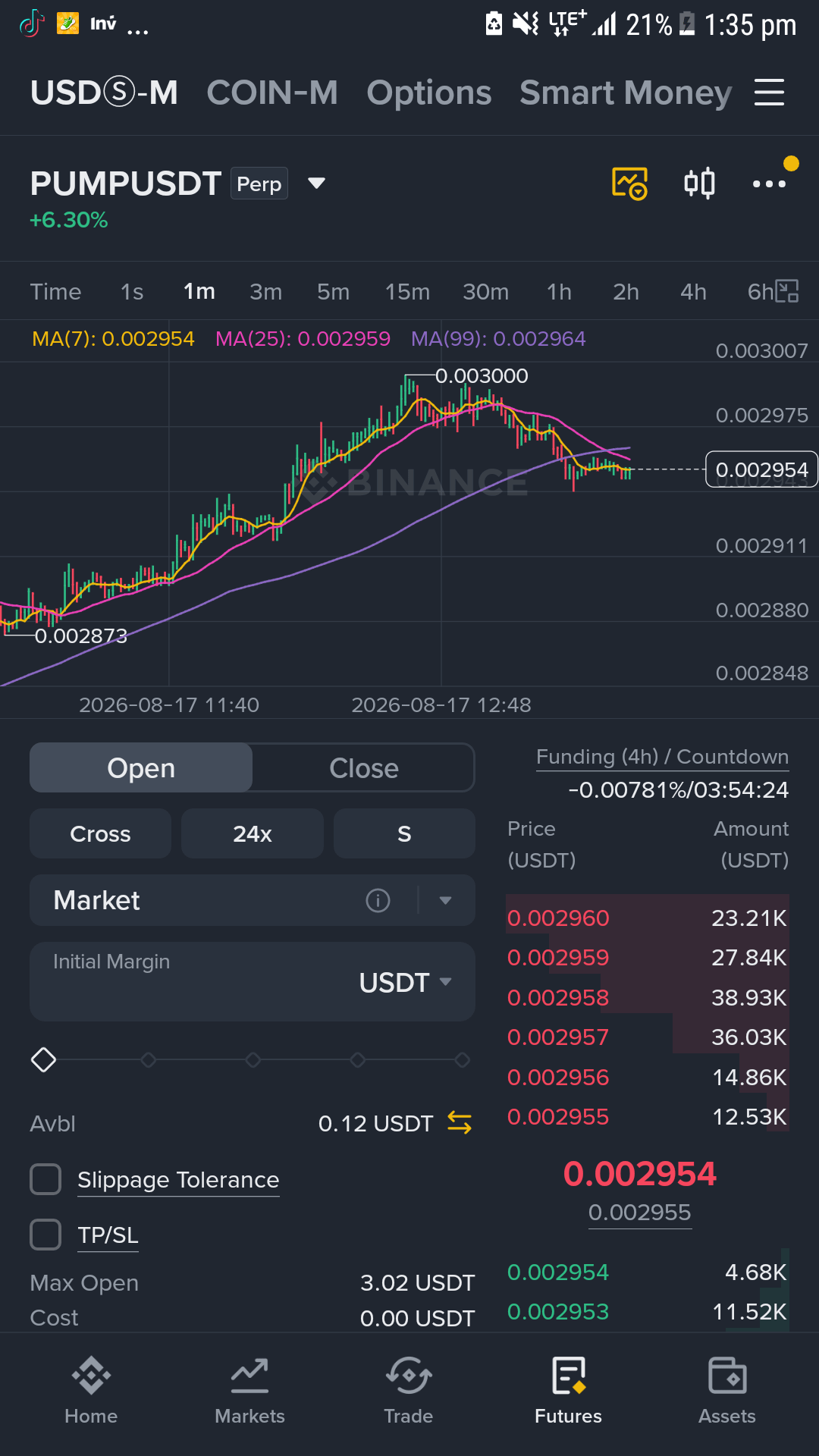This screenshot has height=1456, width=819.
Task: Select ask price 0.002957 in order book
Action: 558,1037
